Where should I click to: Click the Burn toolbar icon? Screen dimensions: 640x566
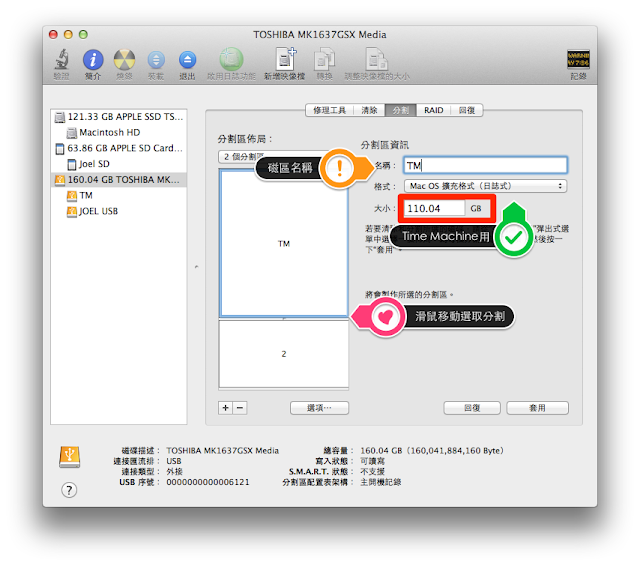124,60
